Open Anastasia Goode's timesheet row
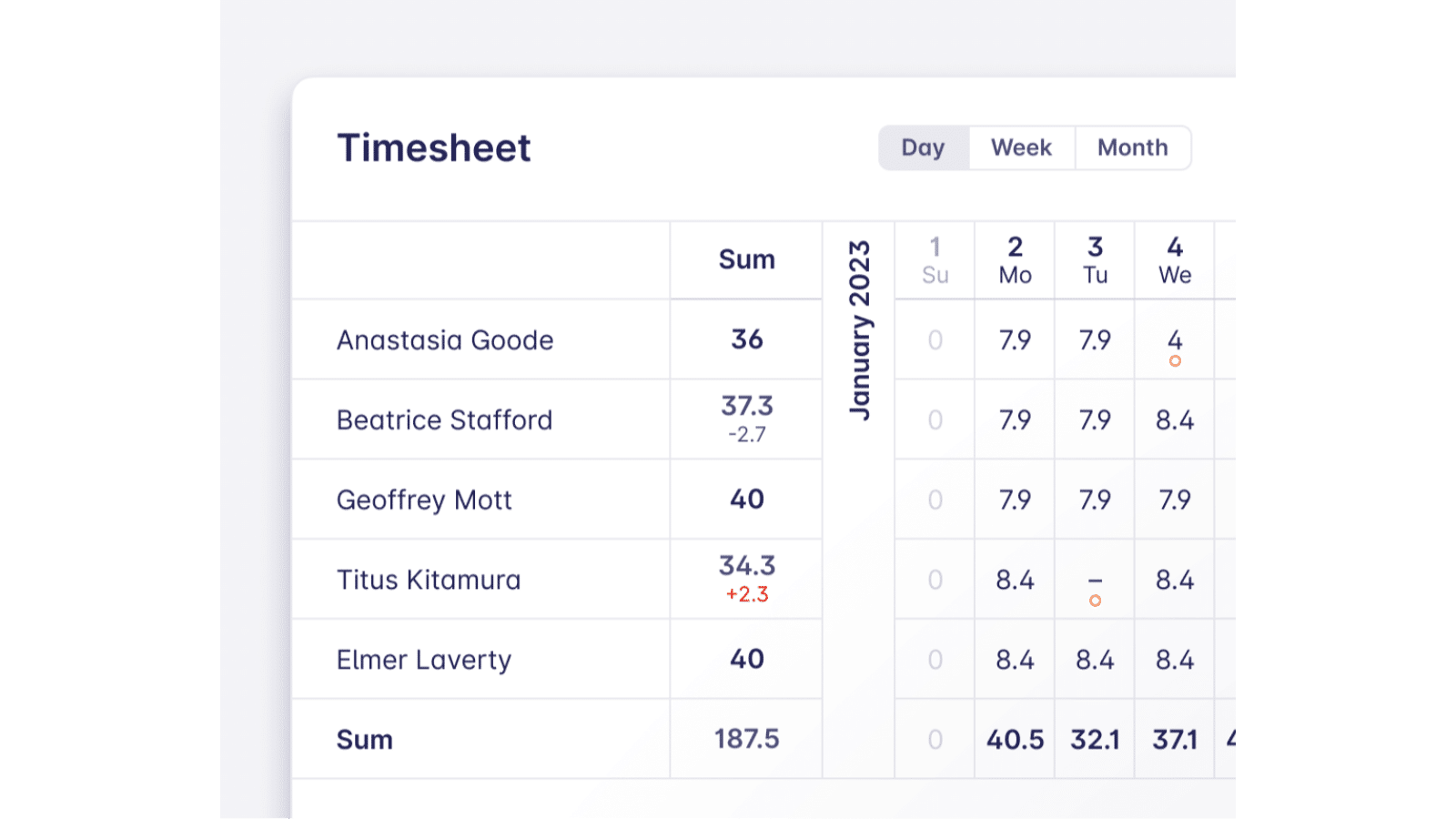The width and height of the screenshot is (1456, 819). [445, 340]
